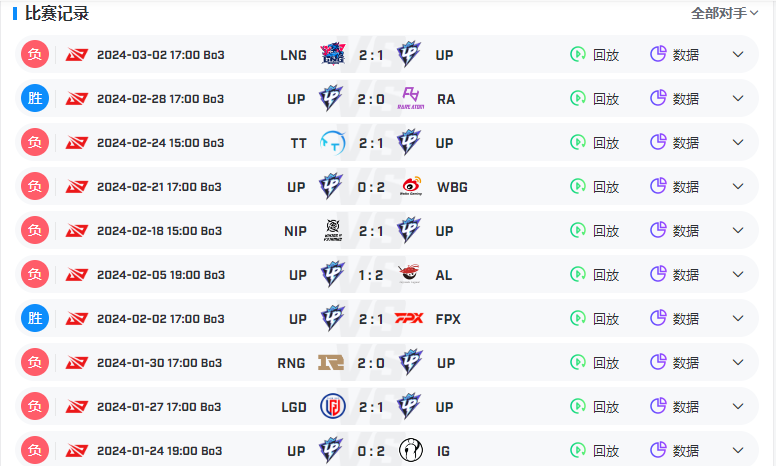Expand the 2024-02-21 UP vs WBG match

tap(738, 186)
